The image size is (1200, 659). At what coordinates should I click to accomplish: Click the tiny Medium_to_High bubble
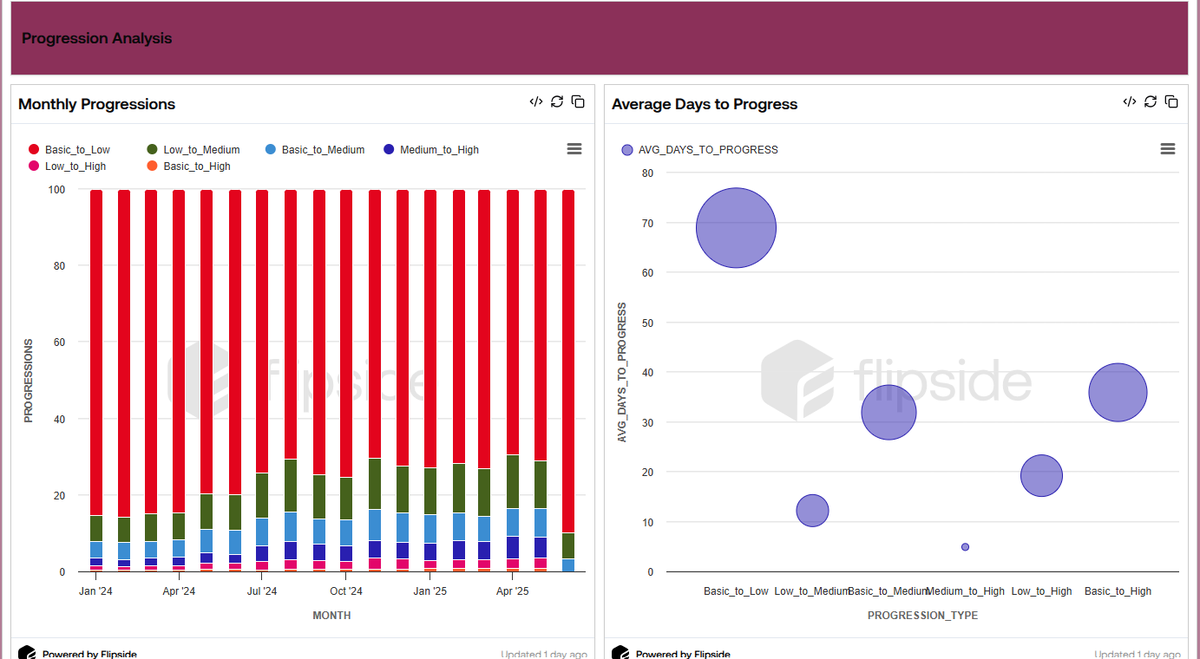965,547
